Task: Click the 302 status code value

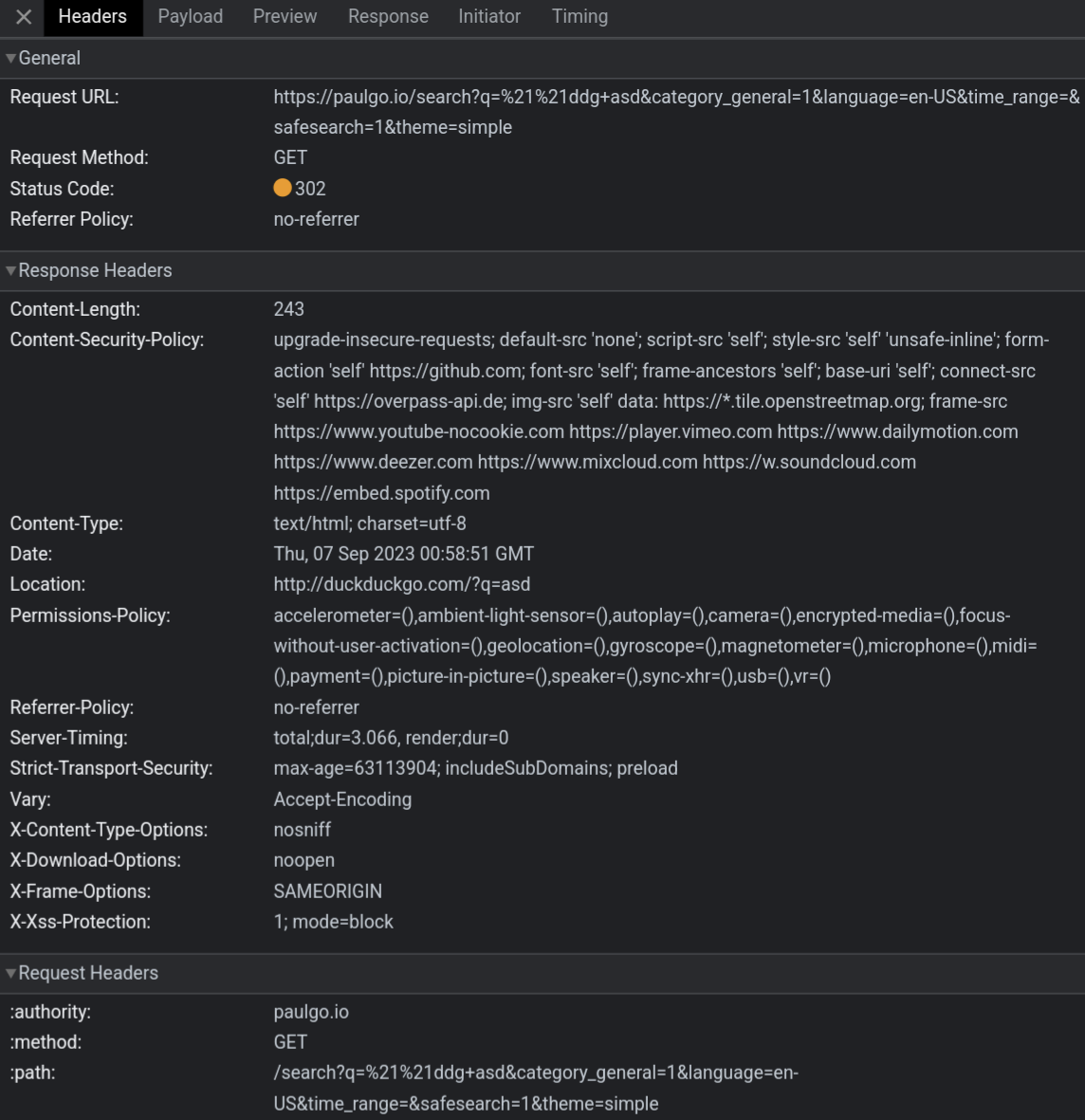Action: click(x=313, y=188)
